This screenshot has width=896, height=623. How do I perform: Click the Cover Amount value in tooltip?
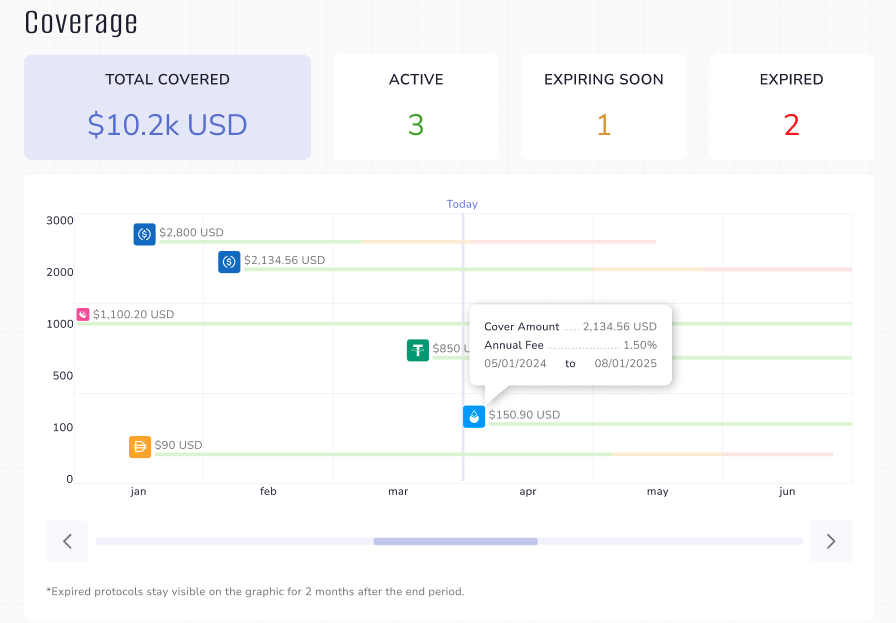pos(619,326)
